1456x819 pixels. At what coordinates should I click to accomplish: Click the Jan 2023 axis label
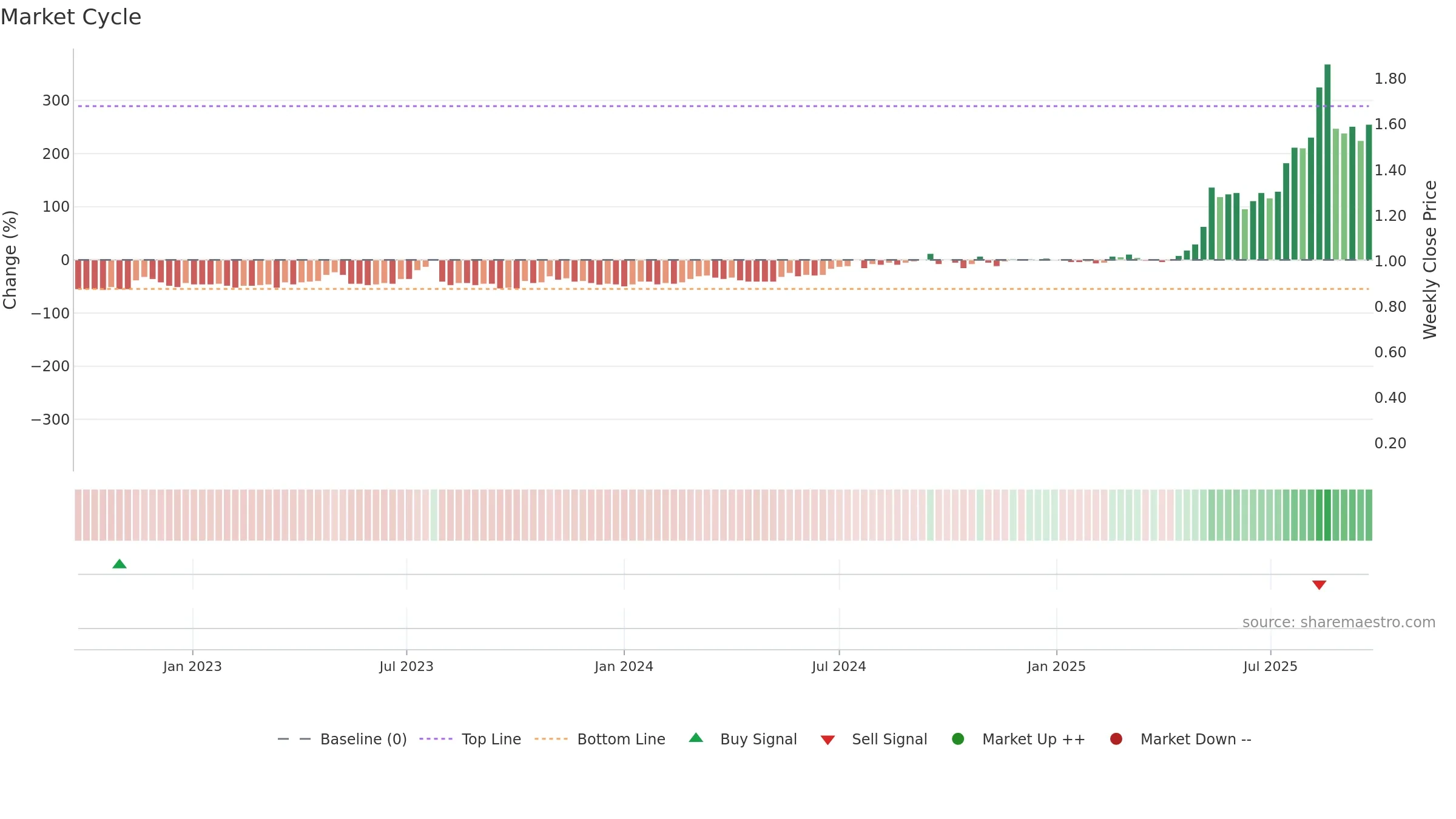pos(192,666)
